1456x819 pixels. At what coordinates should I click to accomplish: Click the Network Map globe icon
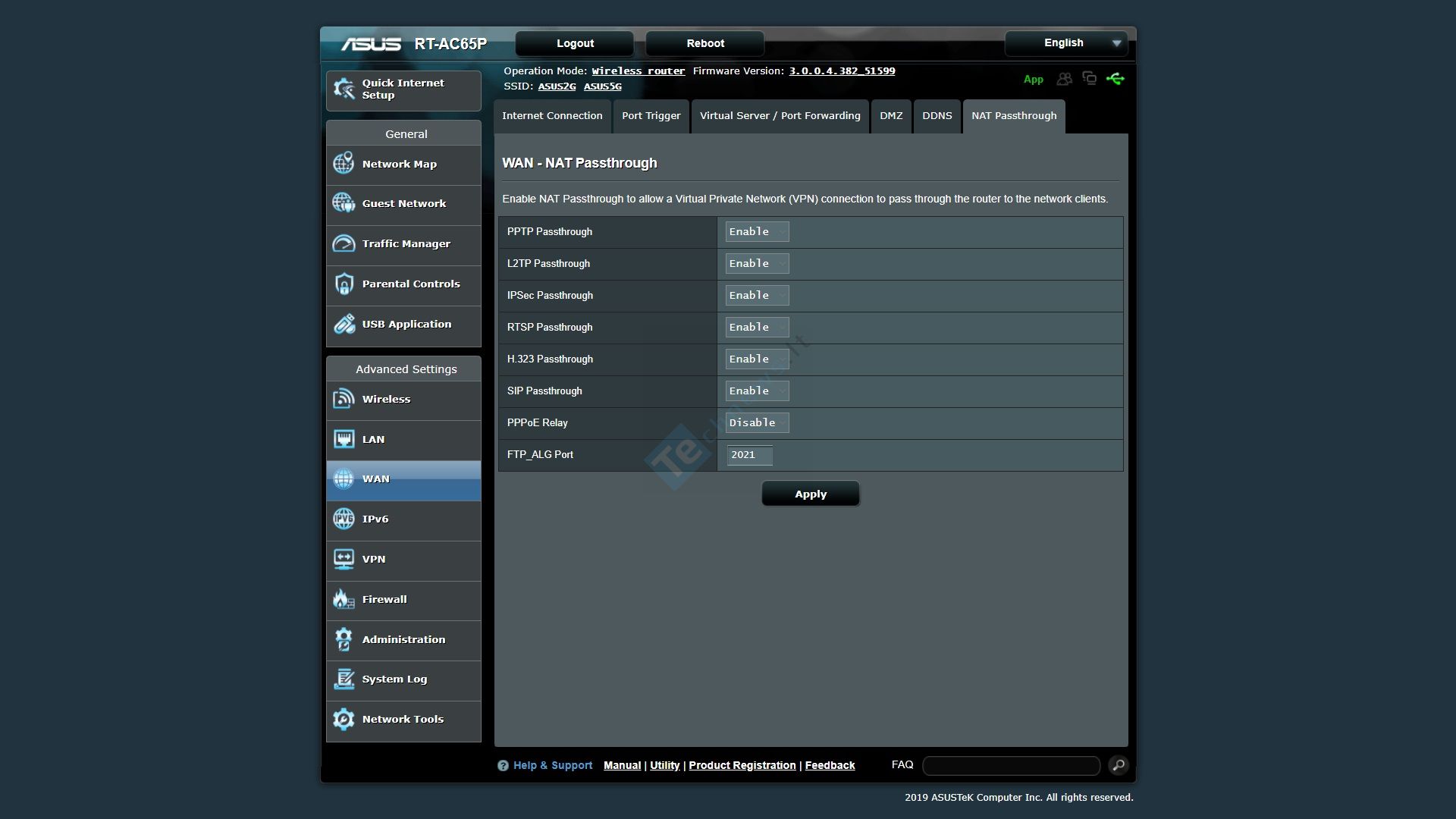(344, 163)
